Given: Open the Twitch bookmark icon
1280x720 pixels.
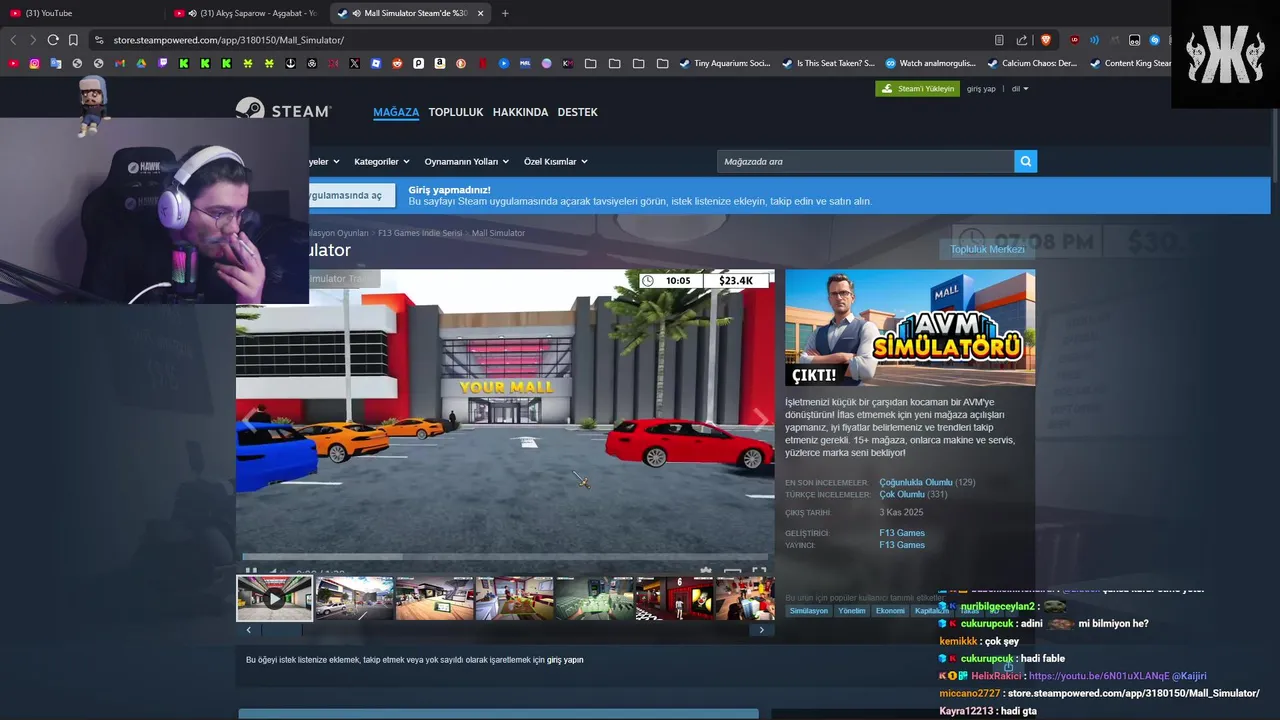Looking at the screenshot, I should [x=163, y=63].
